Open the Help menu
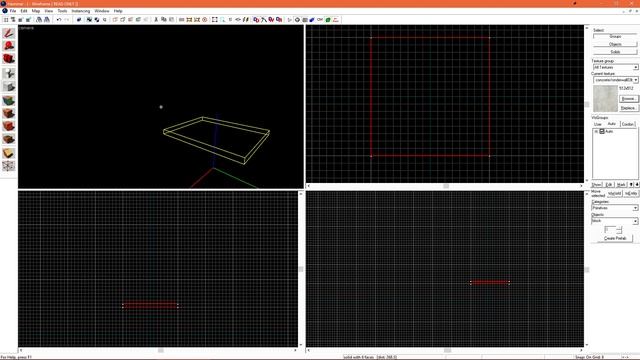Screen dimensions: 640x360 click(x=118, y=11)
